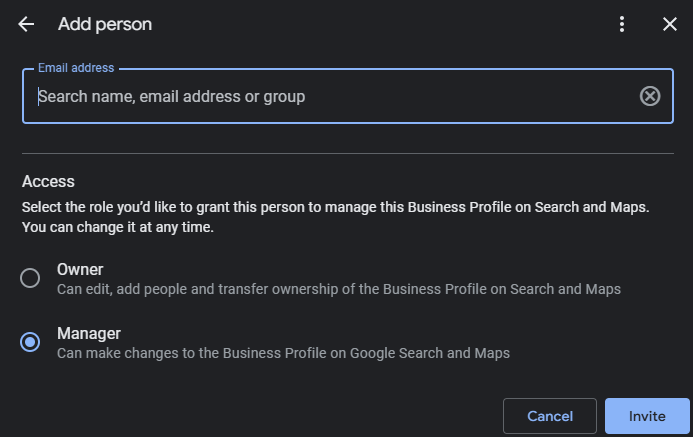Click the "Access" section heading

point(49,182)
